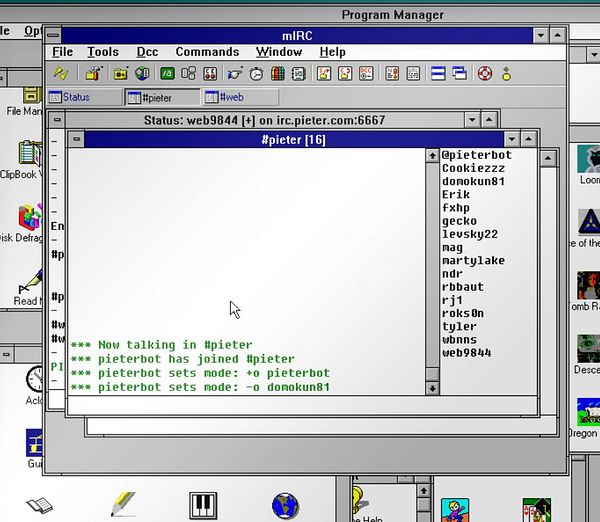Click the Tomb Raider icon in Program Manager
The width and height of the screenshot is (600, 522).
[x=589, y=285]
